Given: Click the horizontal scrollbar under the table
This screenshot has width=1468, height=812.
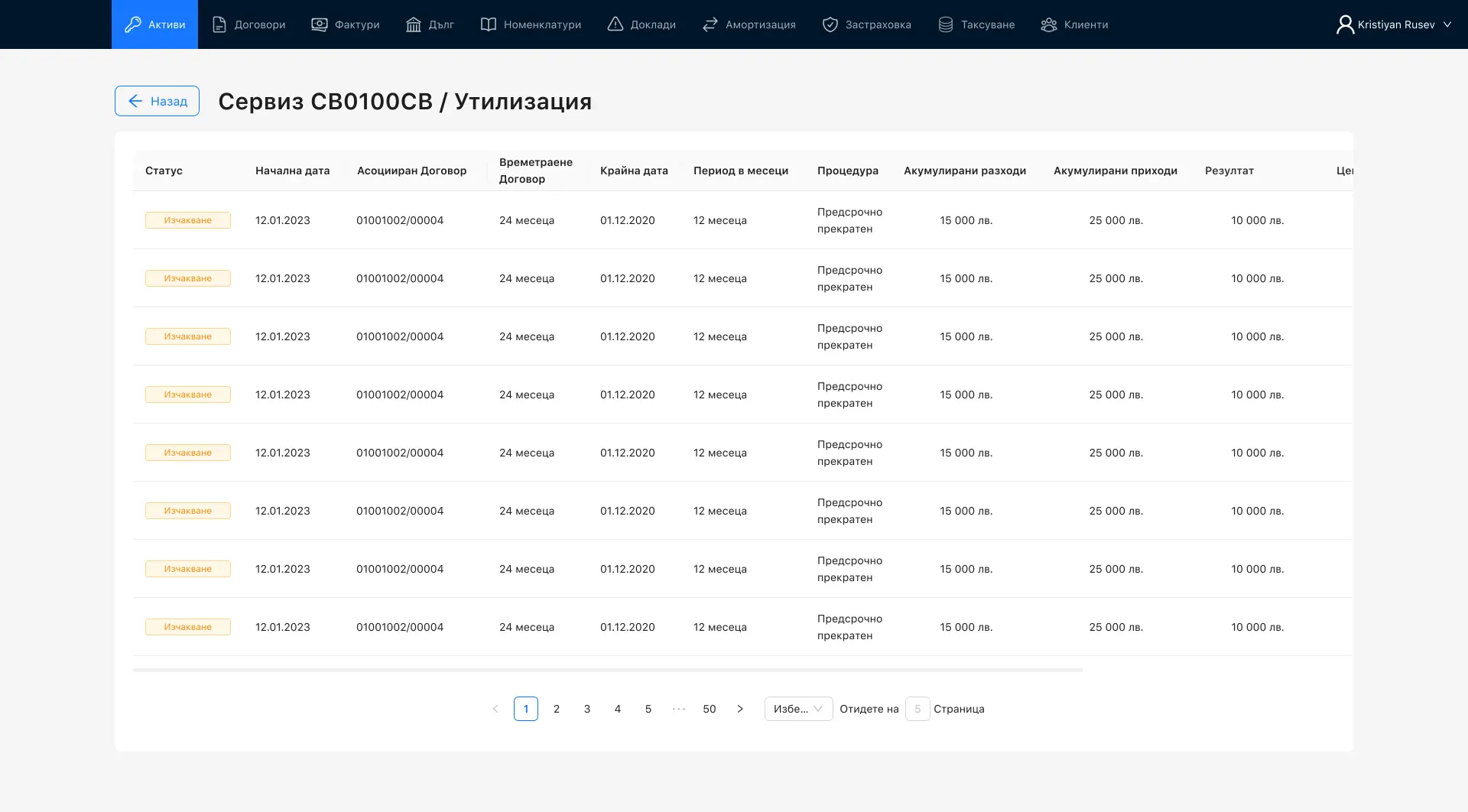Looking at the screenshot, I should click(608, 670).
